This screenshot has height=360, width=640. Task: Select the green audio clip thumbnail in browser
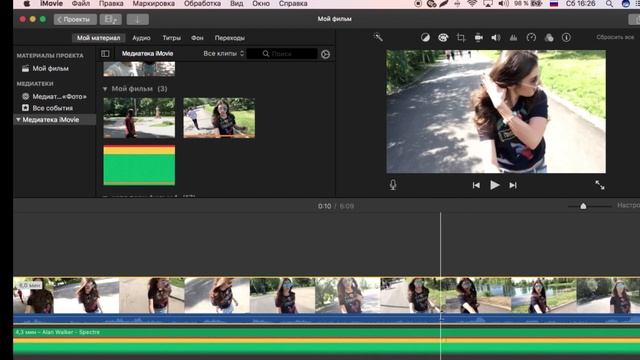(x=139, y=165)
